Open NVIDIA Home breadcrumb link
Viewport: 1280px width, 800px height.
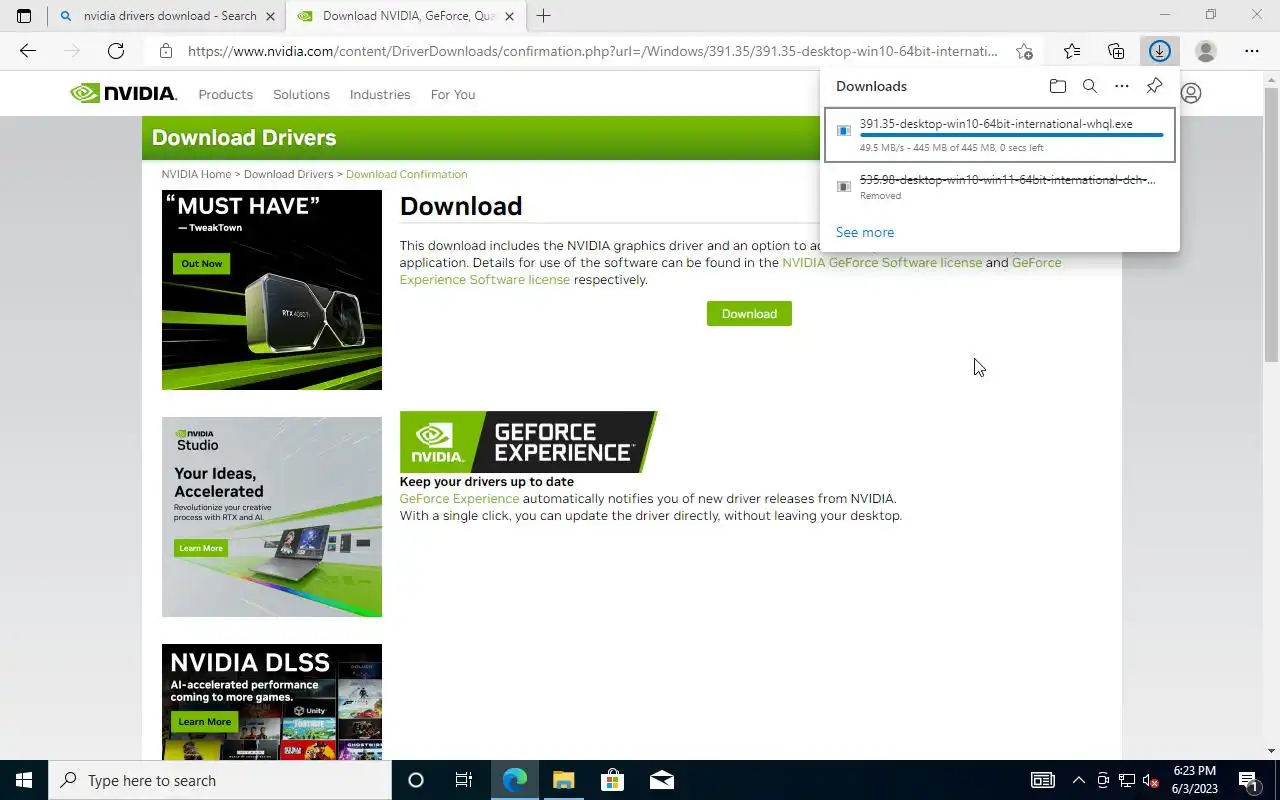(196, 174)
